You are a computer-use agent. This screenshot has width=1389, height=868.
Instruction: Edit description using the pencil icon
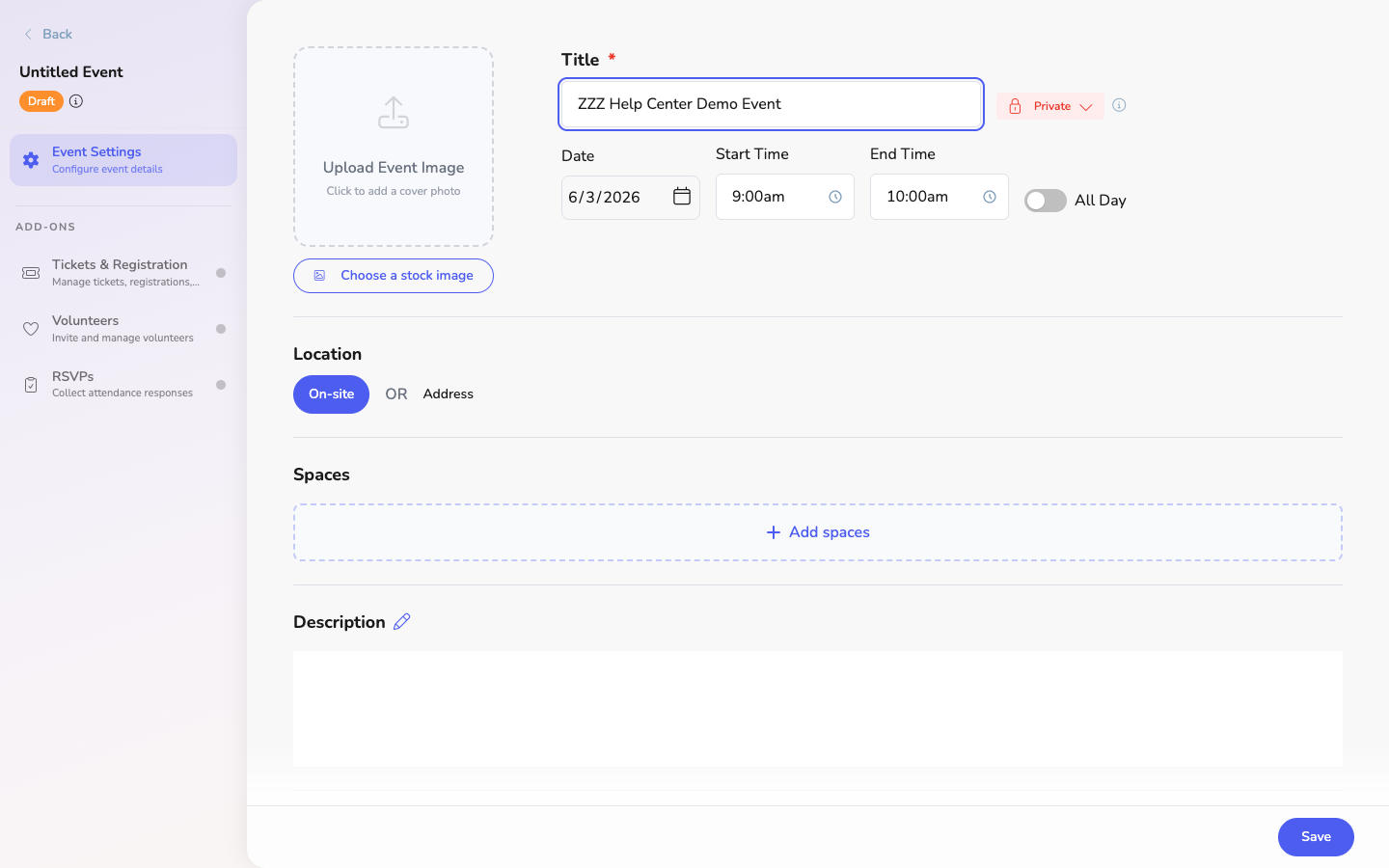tap(402, 622)
